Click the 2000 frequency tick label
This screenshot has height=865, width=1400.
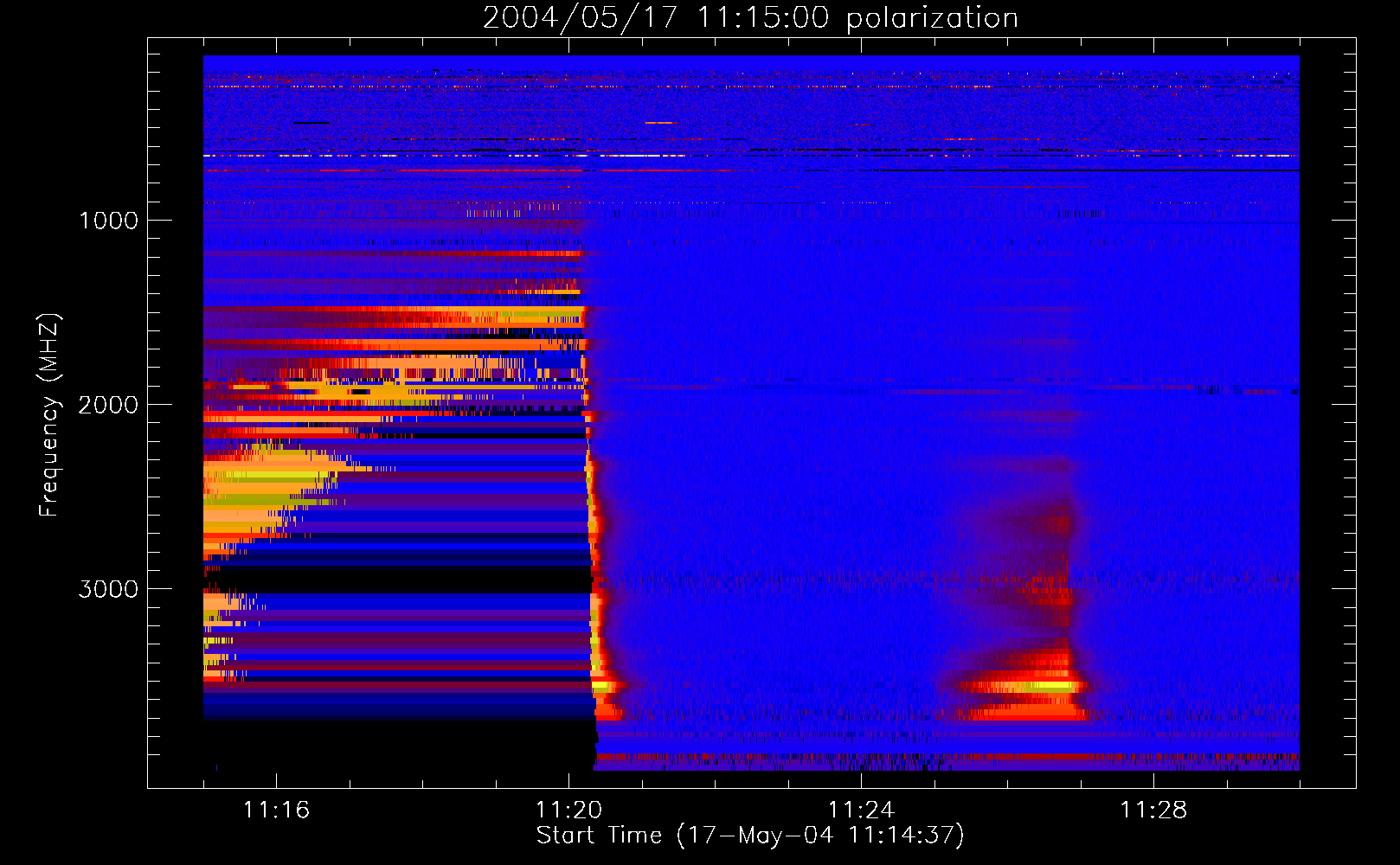tap(108, 405)
